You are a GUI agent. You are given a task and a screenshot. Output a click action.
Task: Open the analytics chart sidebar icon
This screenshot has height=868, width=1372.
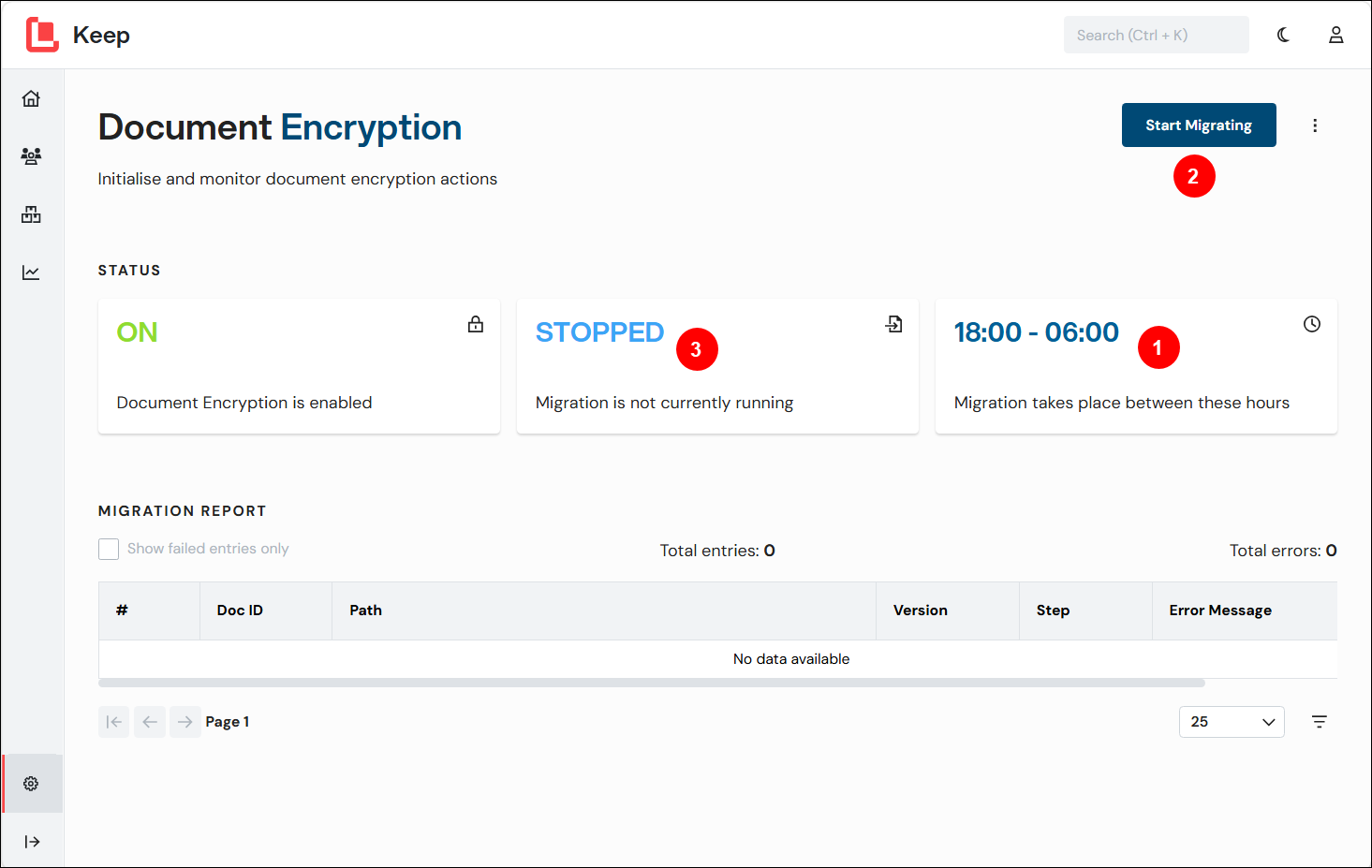pyautogui.click(x=31, y=272)
